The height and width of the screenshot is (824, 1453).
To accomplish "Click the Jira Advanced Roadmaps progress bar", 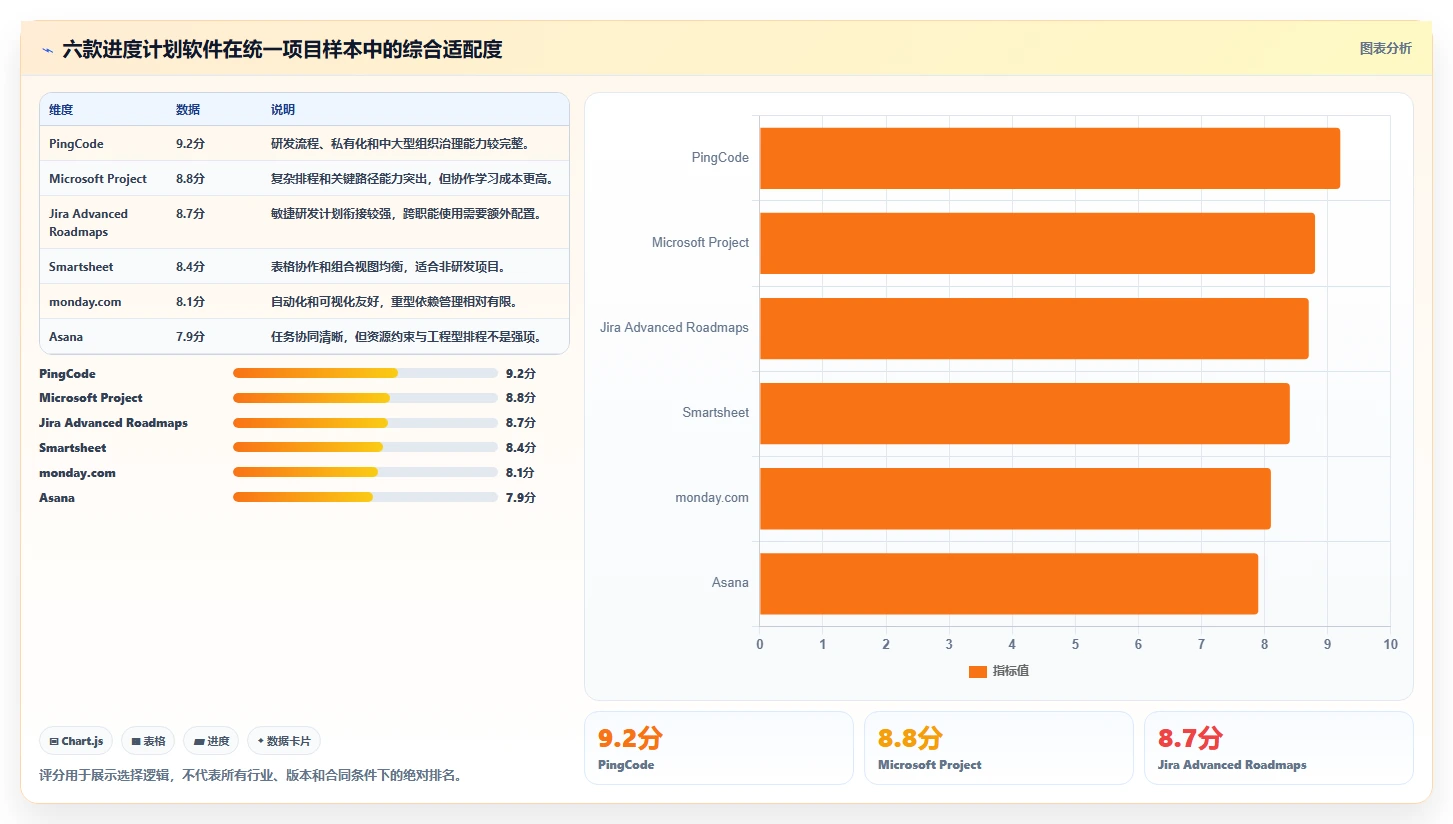I will click(365, 423).
